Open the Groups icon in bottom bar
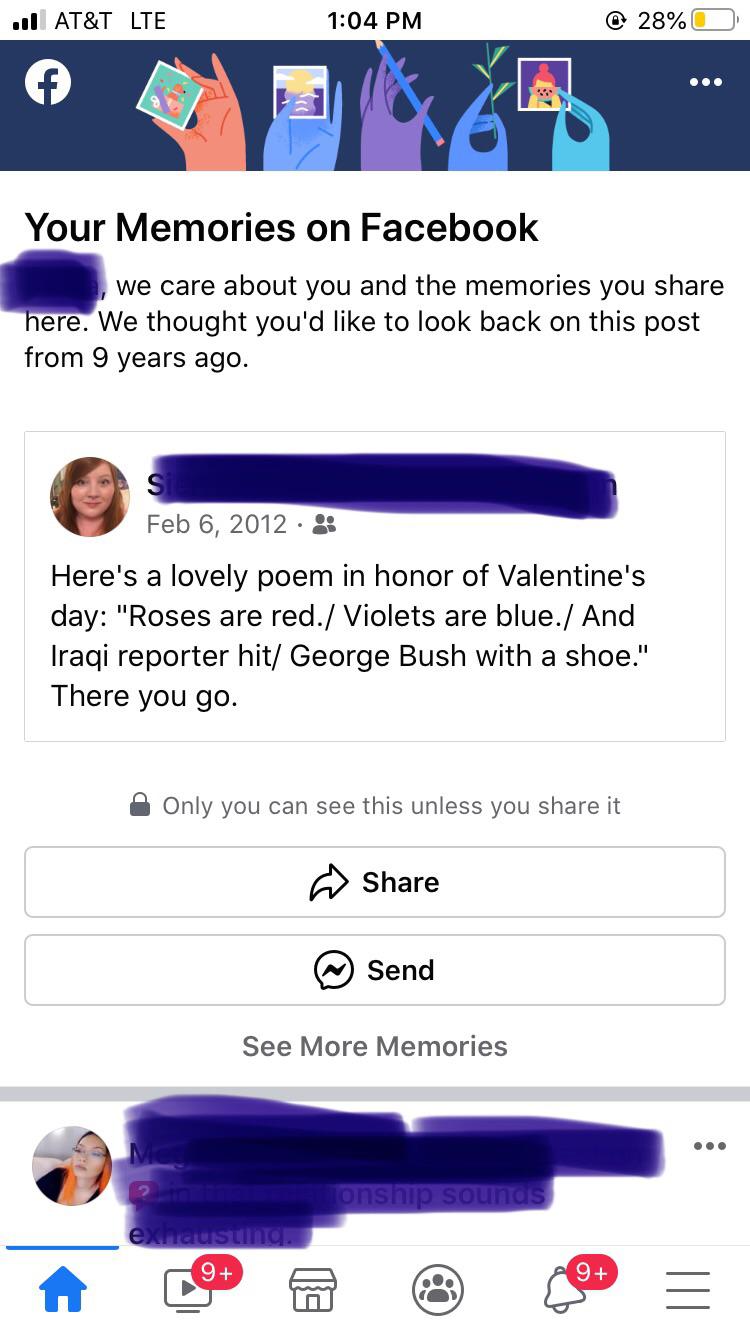750x1334 pixels. click(437, 1290)
